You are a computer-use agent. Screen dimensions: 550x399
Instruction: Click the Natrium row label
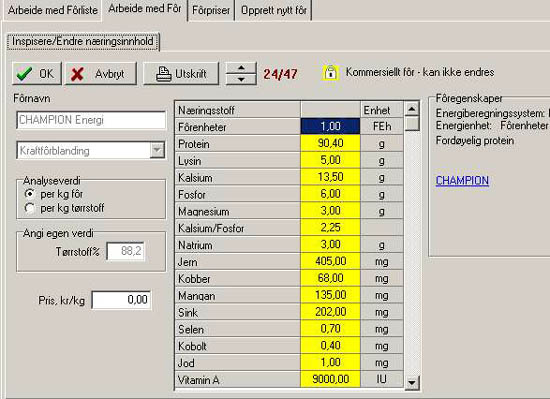237,244
